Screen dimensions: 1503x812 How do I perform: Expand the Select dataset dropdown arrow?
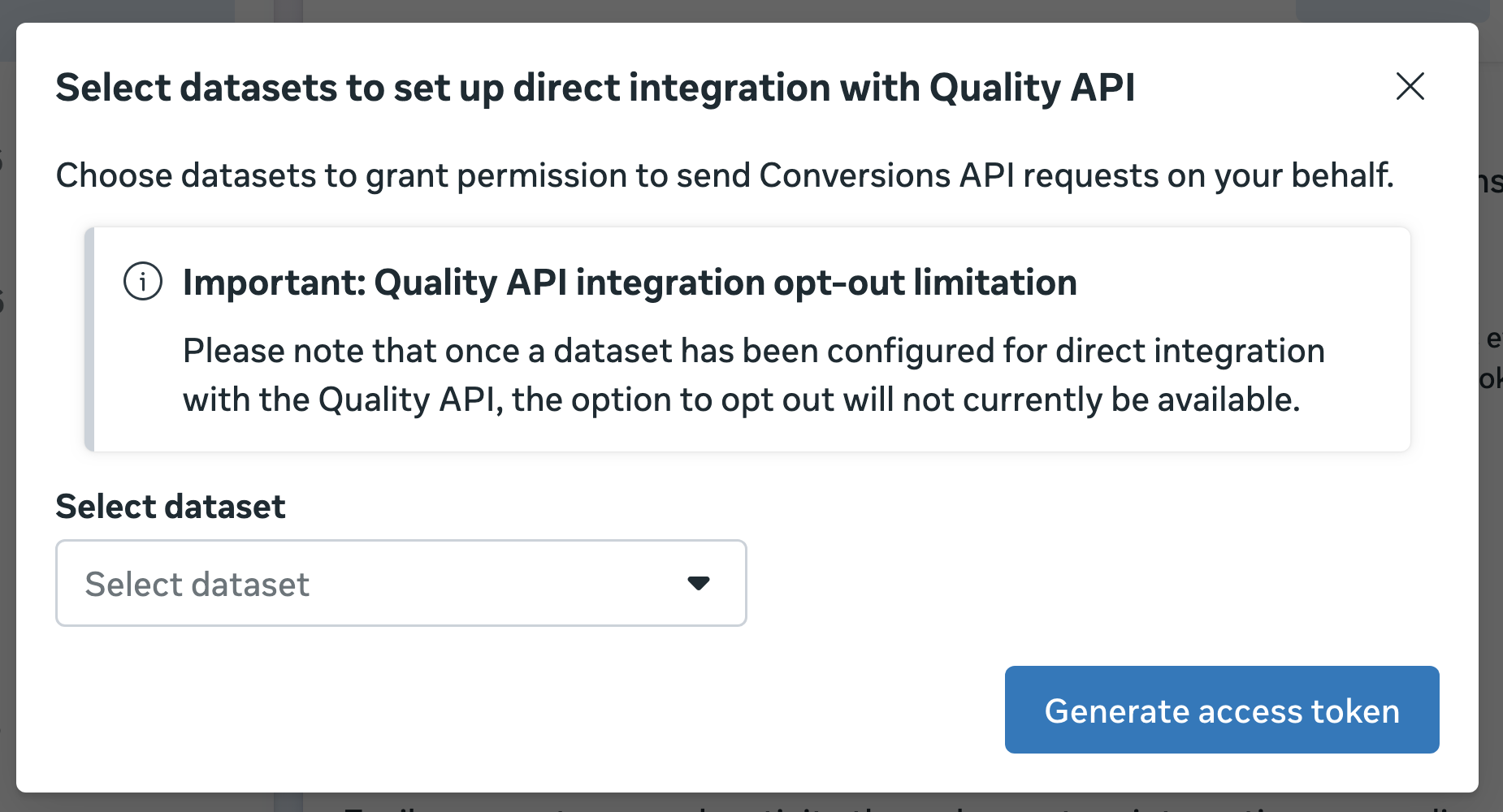click(698, 583)
